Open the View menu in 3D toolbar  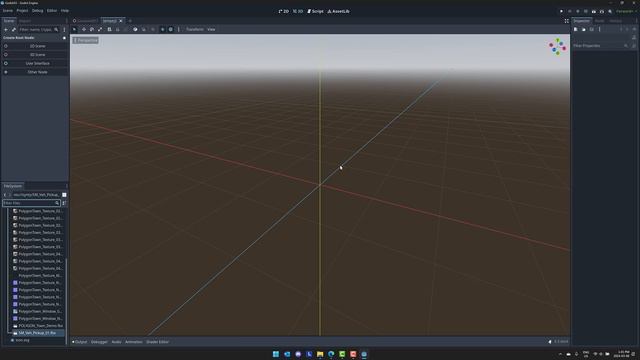[211, 29]
